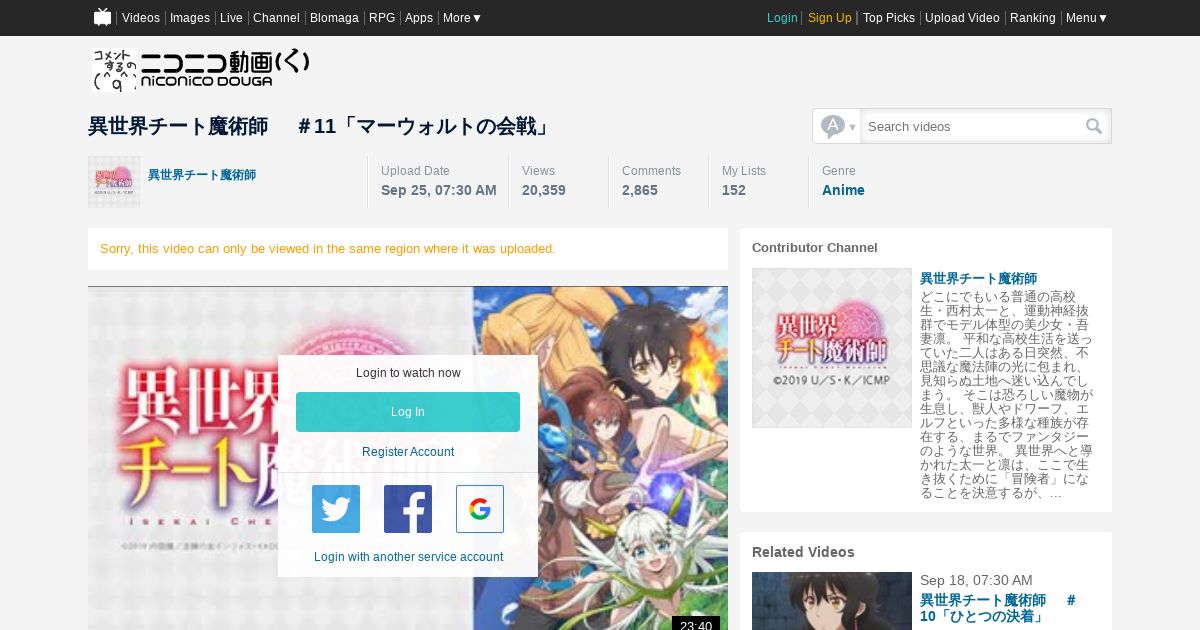
Task: Click the Login link in top bar
Action: (782, 18)
